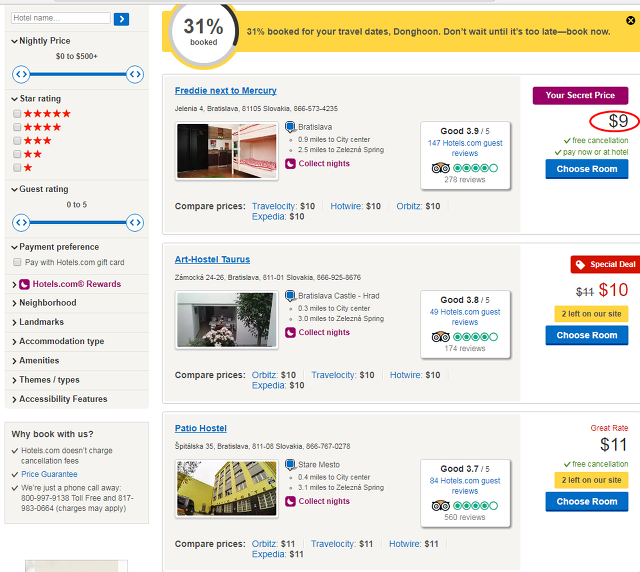640x572 pixels.
Task: Click Expedia $10 price for Art-Hostel Taurus
Action: pos(278,385)
